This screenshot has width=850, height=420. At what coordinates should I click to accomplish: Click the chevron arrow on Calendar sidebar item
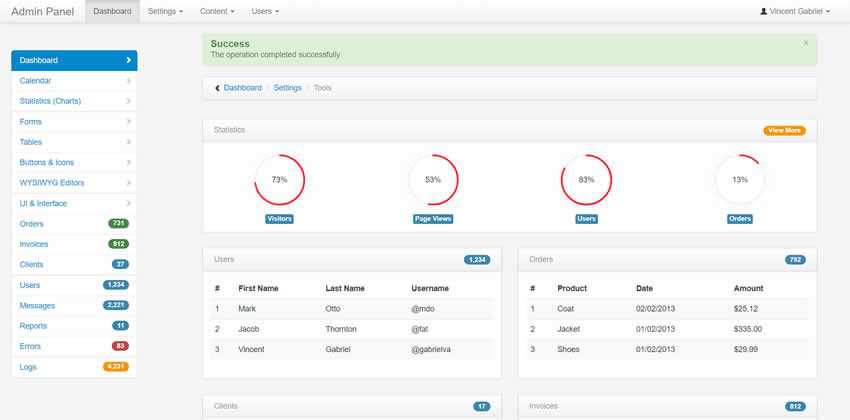pyautogui.click(x=128, y=80)
